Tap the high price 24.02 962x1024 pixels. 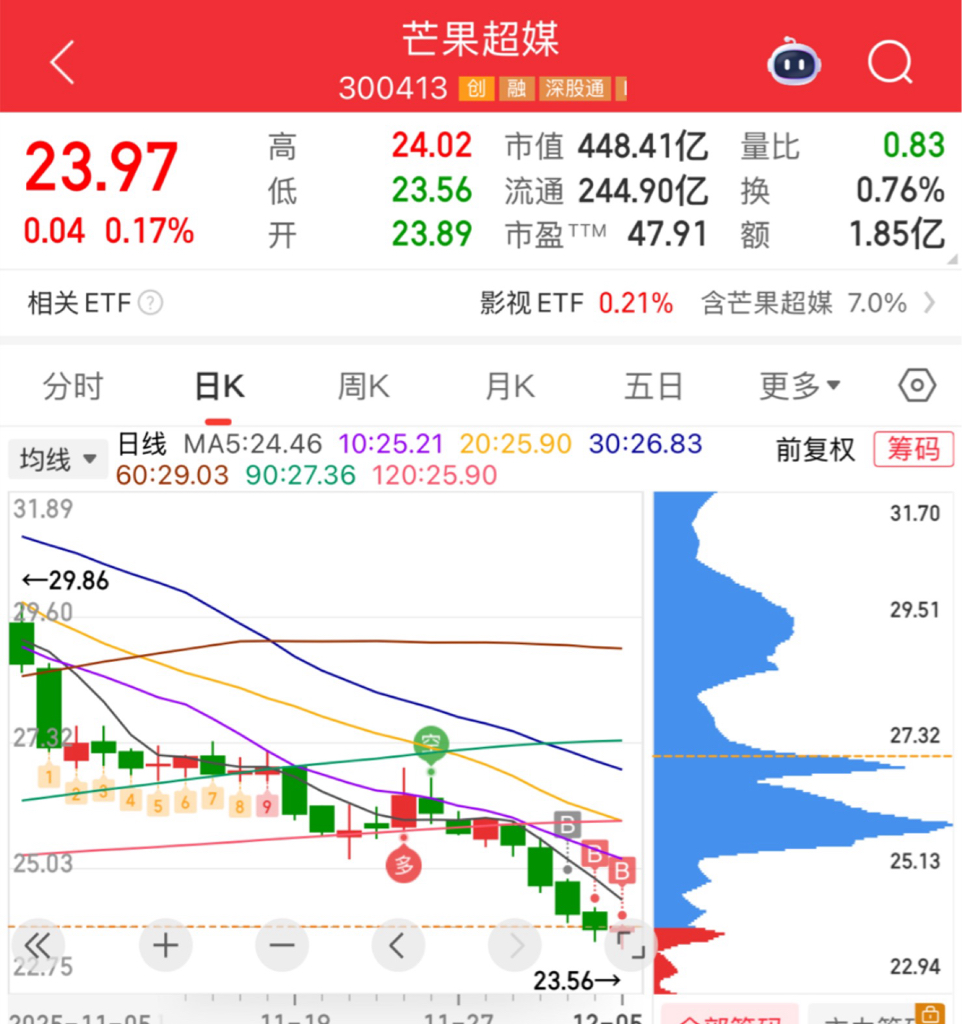click(x=432, y=145)
